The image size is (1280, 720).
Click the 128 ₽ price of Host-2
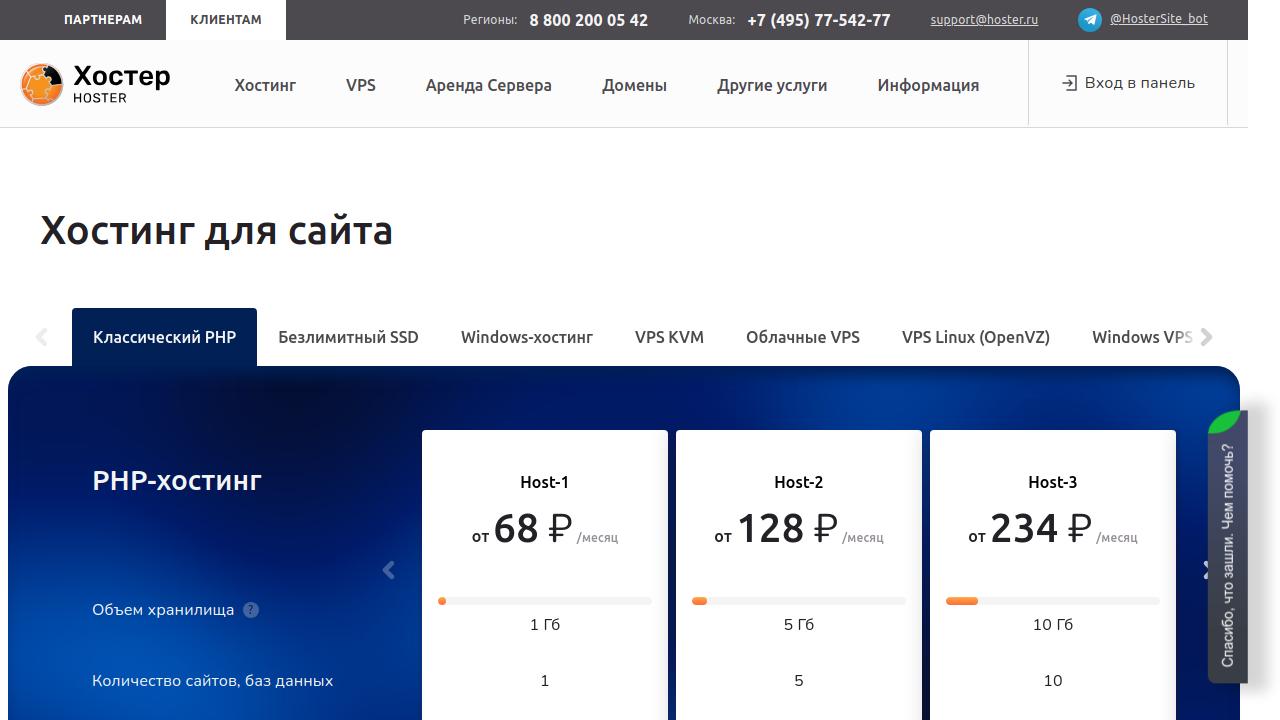(787, 528)
